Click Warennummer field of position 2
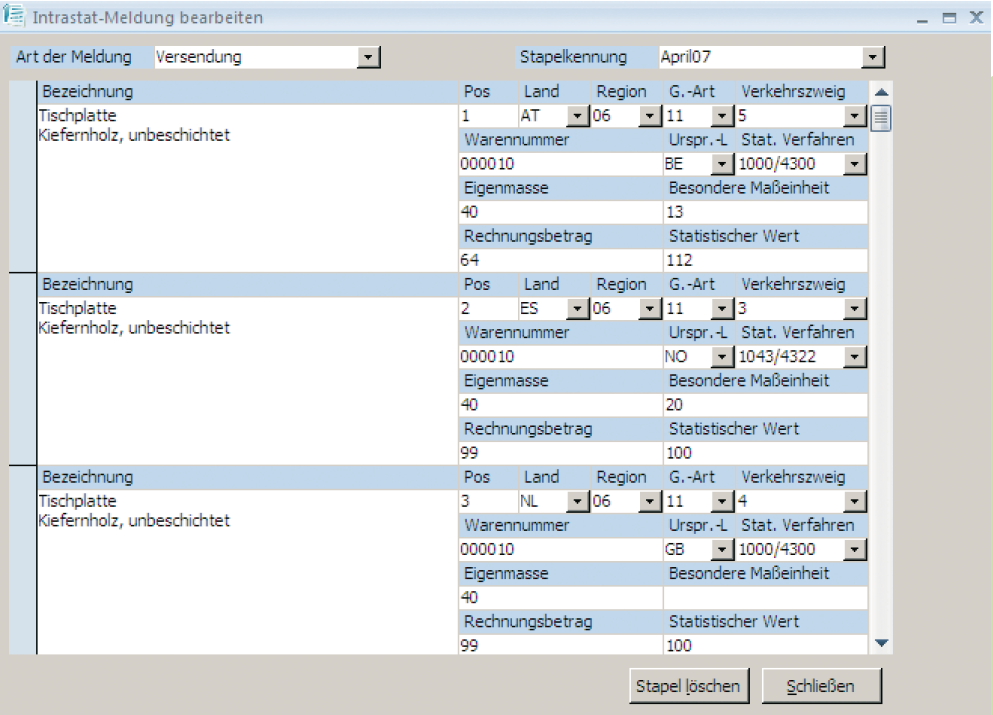The height and width of the screenshot is (715, 993). point(560,357)
